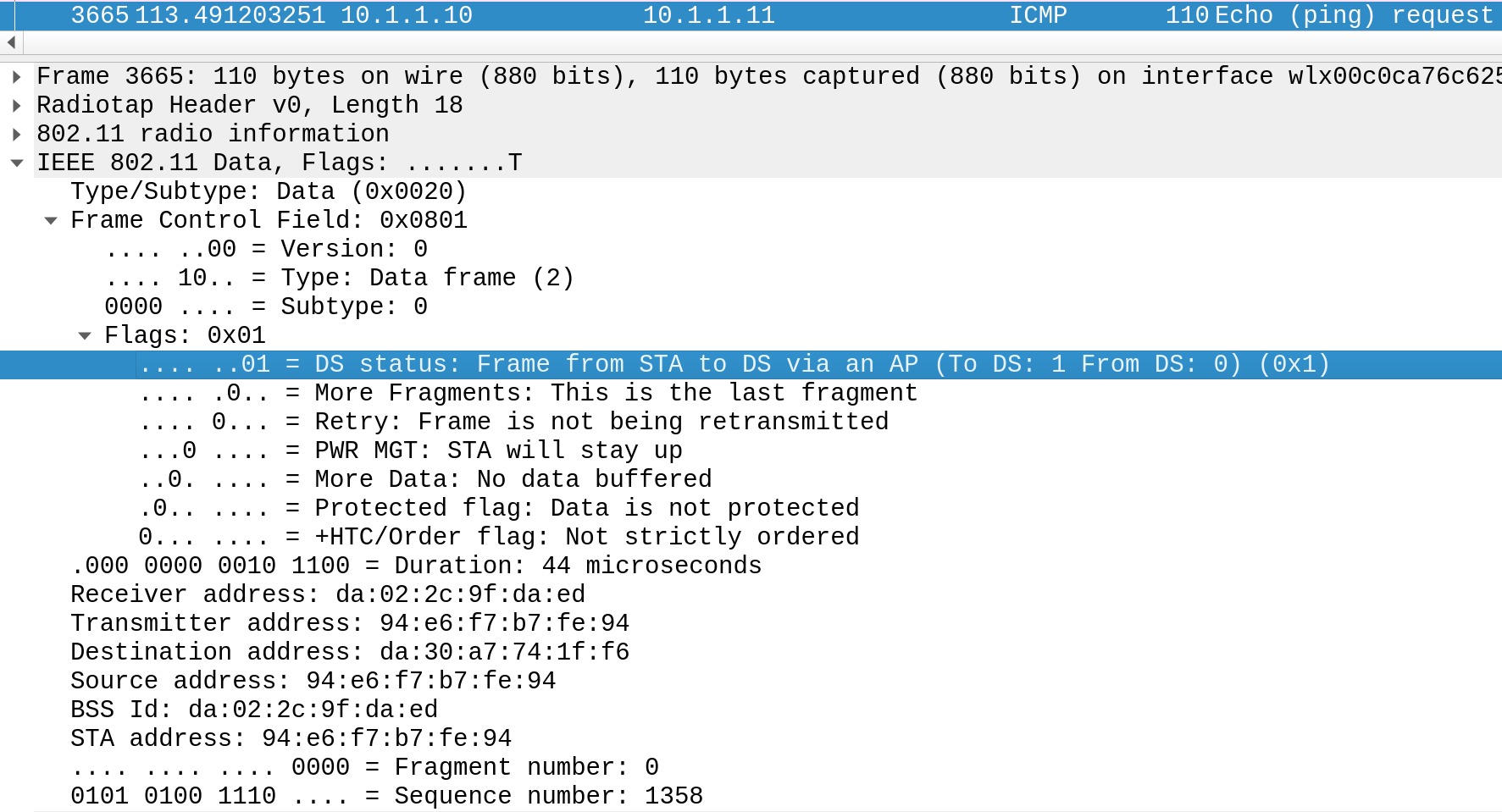Viewport: 1502px width, 812px height.
Task: Collapse the Flags: 0x01 node
Action: click(85, 335)
